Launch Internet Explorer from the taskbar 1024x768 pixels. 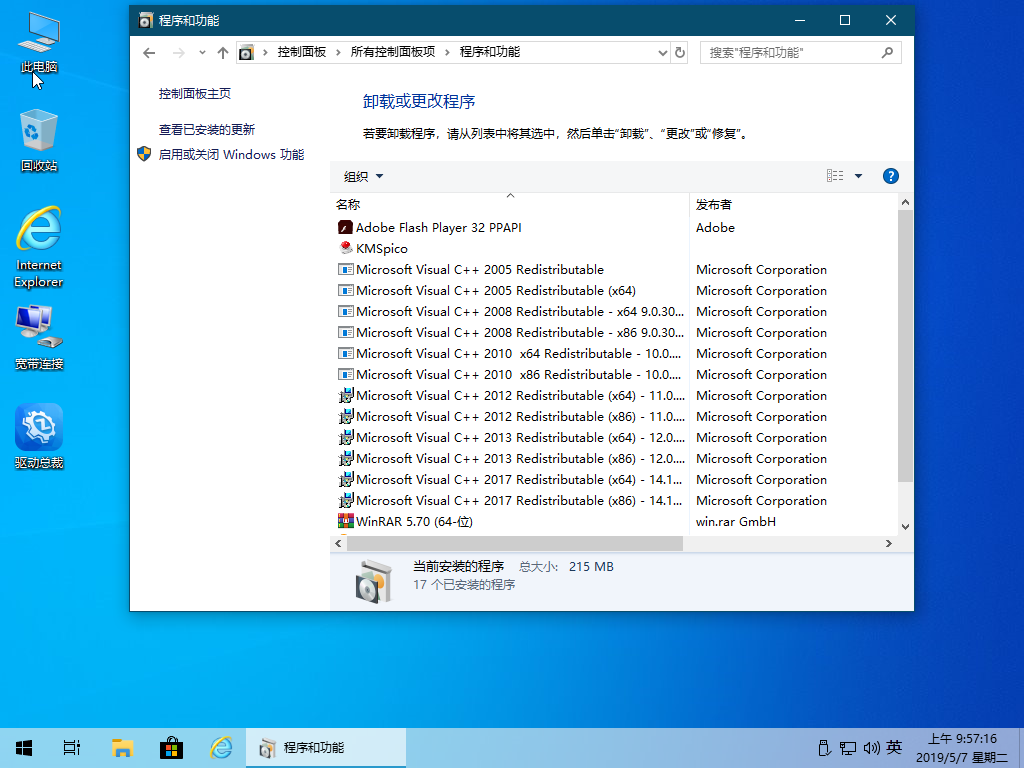(221, 748)
